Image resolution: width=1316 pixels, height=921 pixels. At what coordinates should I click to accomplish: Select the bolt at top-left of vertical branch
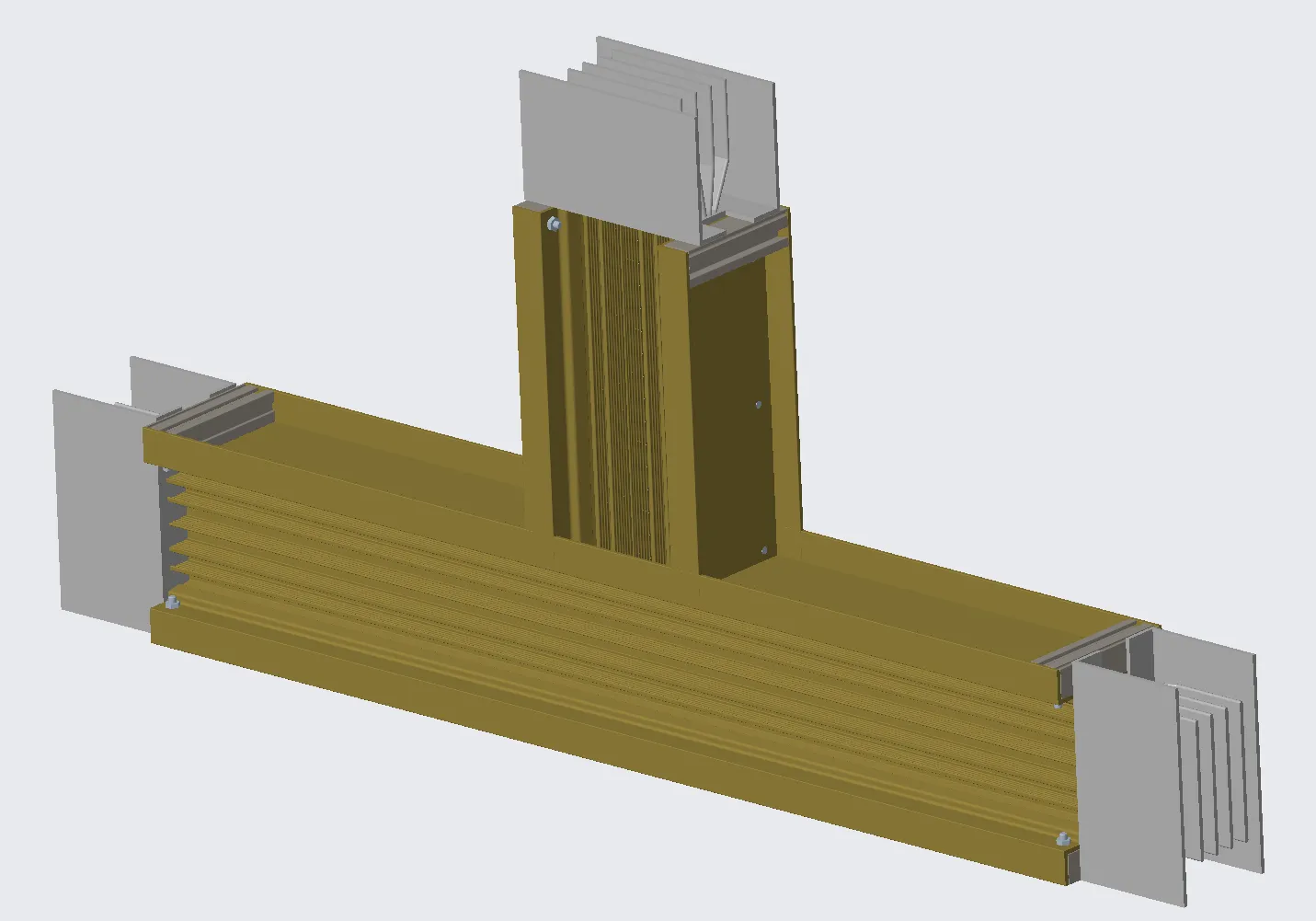pos(552,224)
